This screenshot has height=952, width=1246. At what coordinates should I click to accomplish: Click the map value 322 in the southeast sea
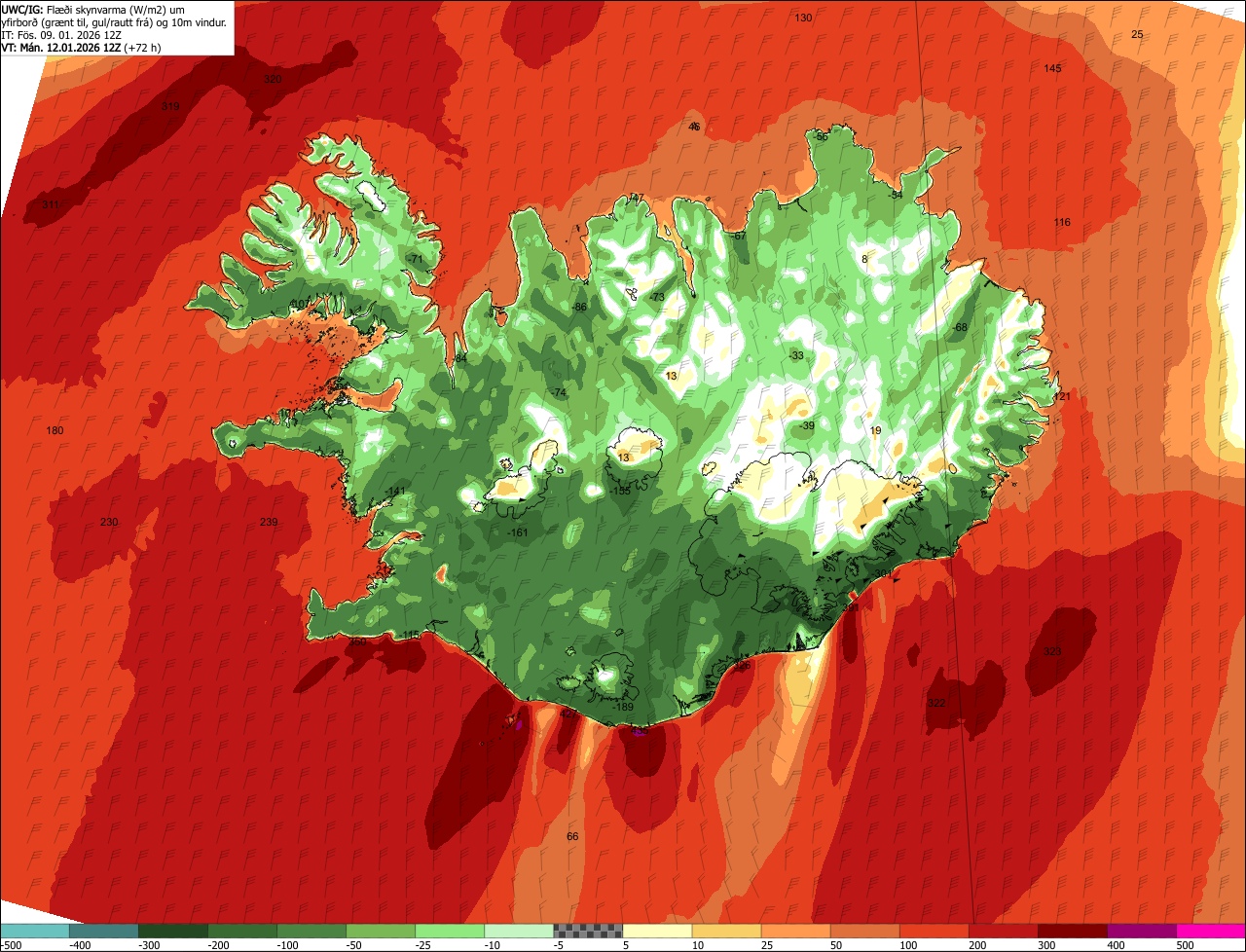pos(936,703)
